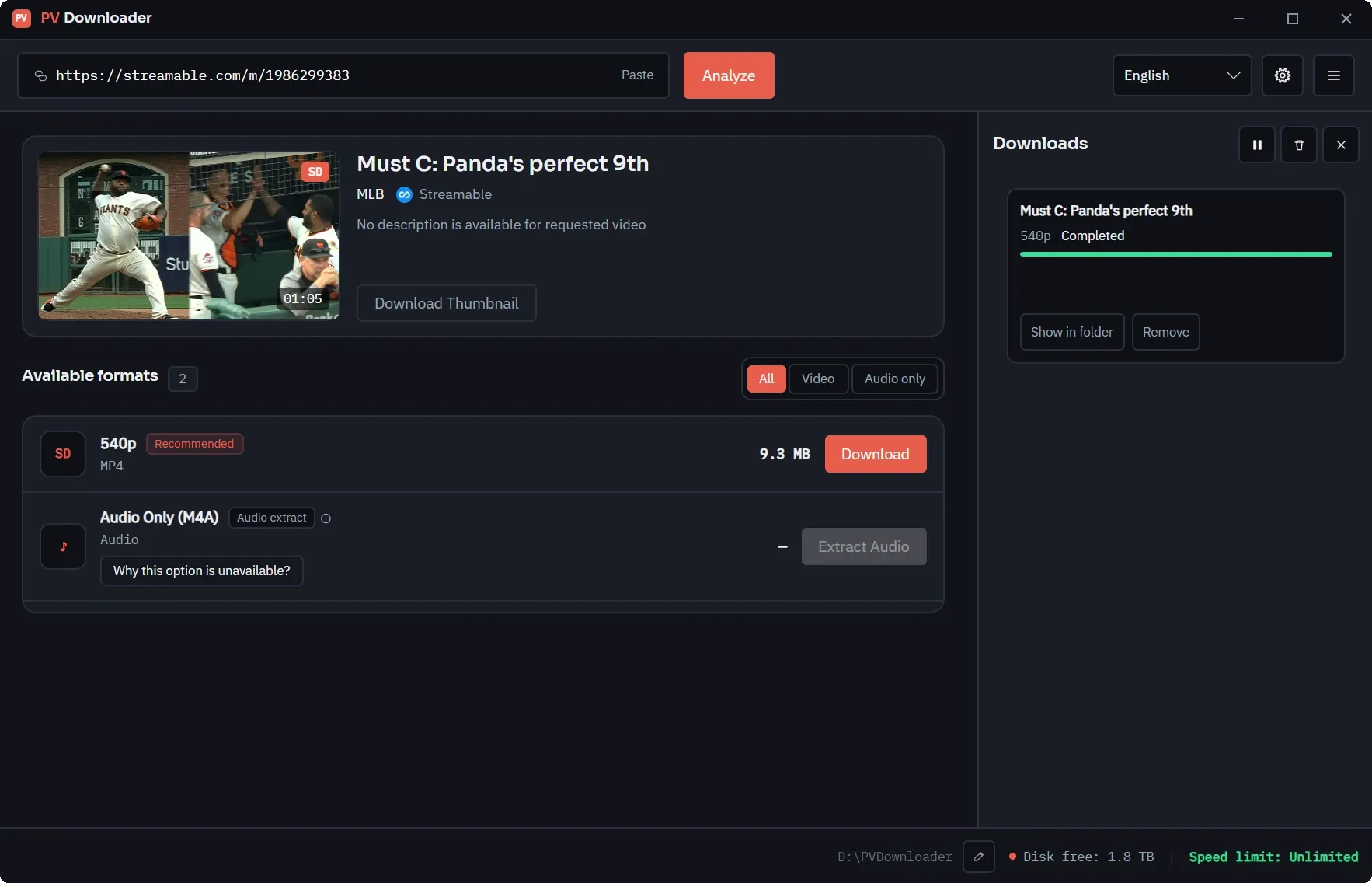Download the 540p MP4 format
This screenshot has width=1372, height=883.
click(876, 454)
